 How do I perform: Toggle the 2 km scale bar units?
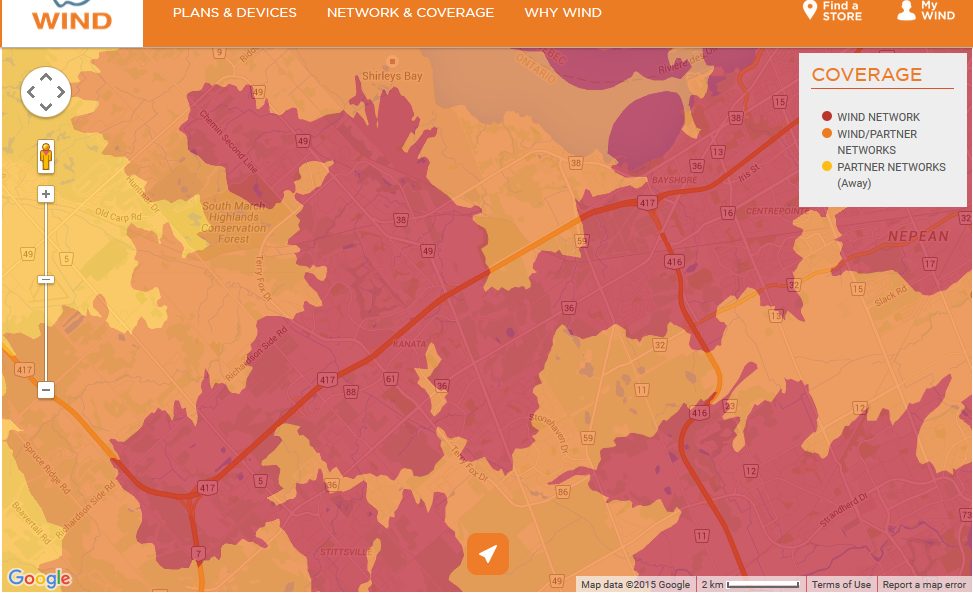pos(750,584)
